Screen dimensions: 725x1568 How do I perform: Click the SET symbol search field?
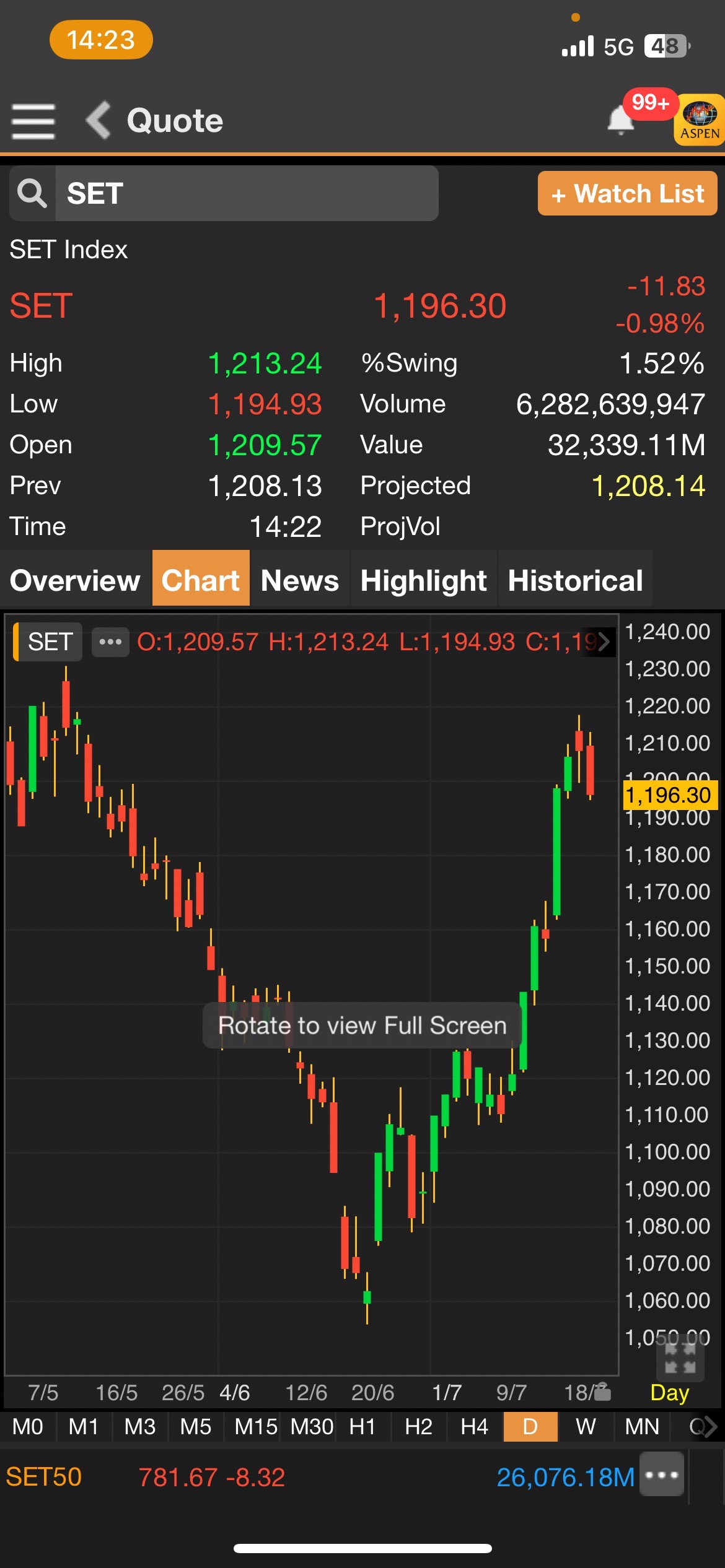(247, 193)
